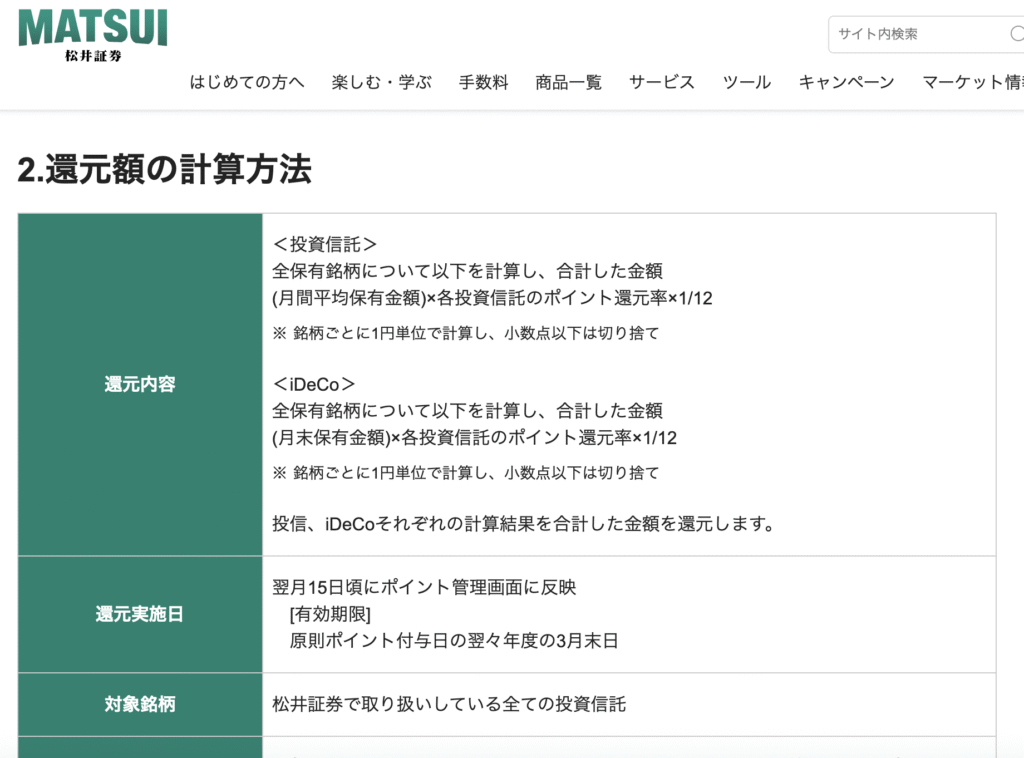Viewport: 1024px width, 758px height.
Task: Click the search magnifier icon
Action: 1017,34
